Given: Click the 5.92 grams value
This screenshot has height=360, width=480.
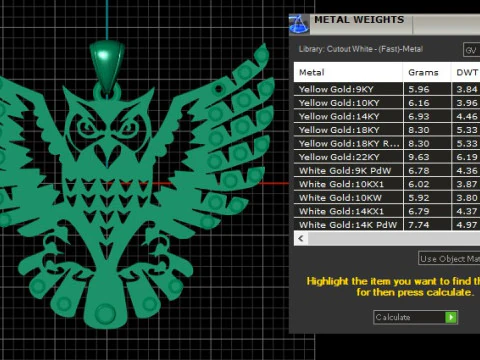Looking at the screenshot, I should pos(419,198).
